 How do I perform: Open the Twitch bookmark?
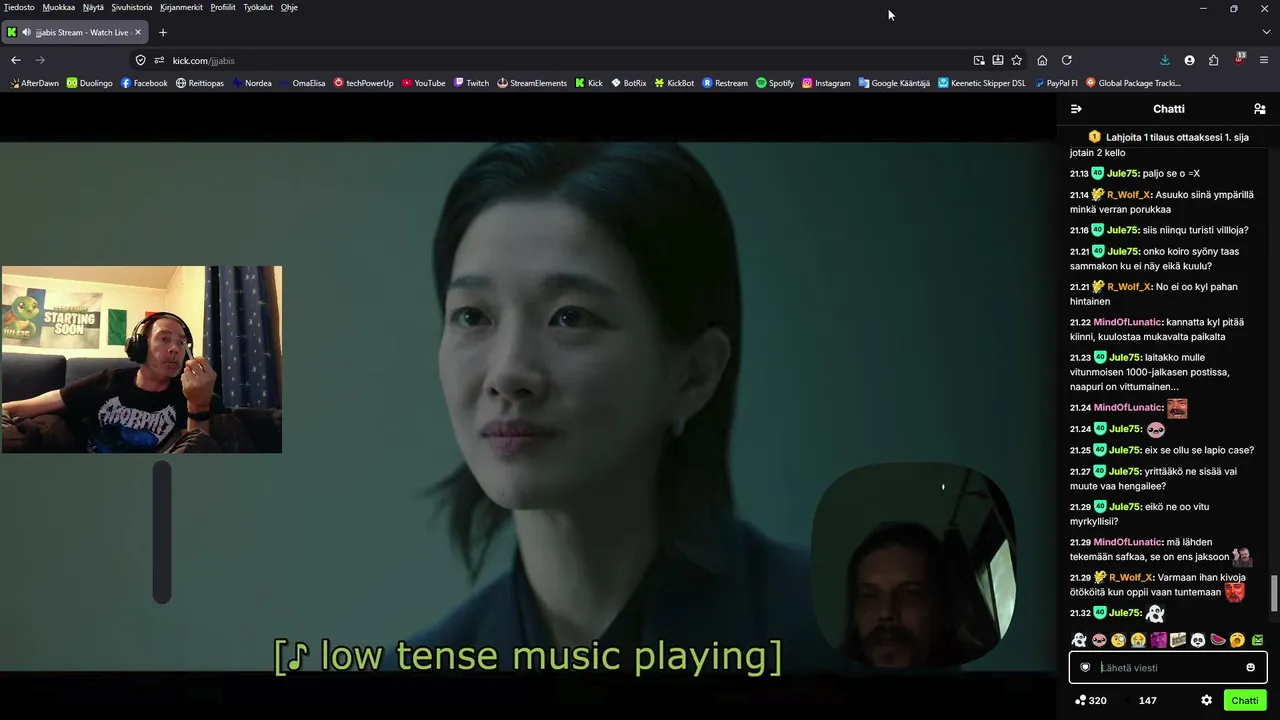coord(471,83)
